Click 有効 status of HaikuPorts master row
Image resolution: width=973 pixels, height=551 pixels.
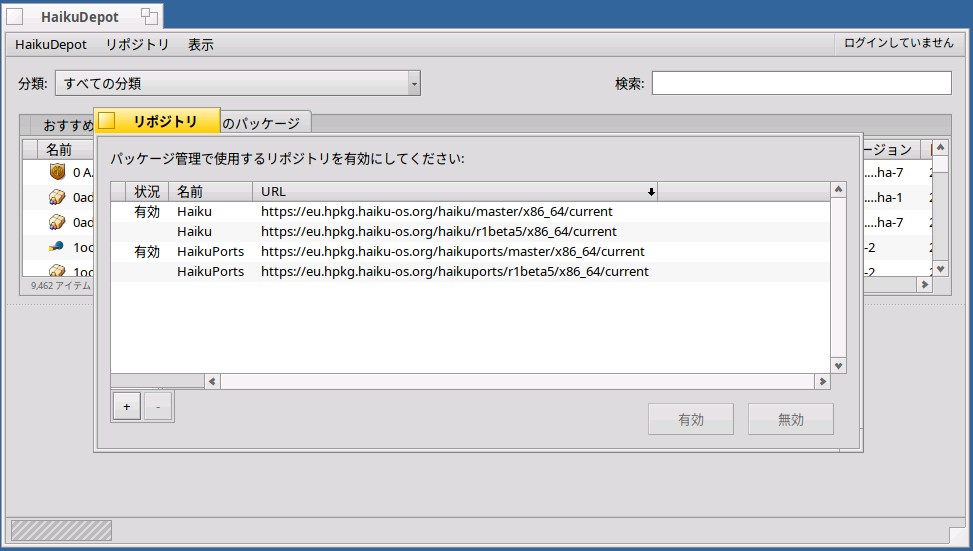pos(147,251)
